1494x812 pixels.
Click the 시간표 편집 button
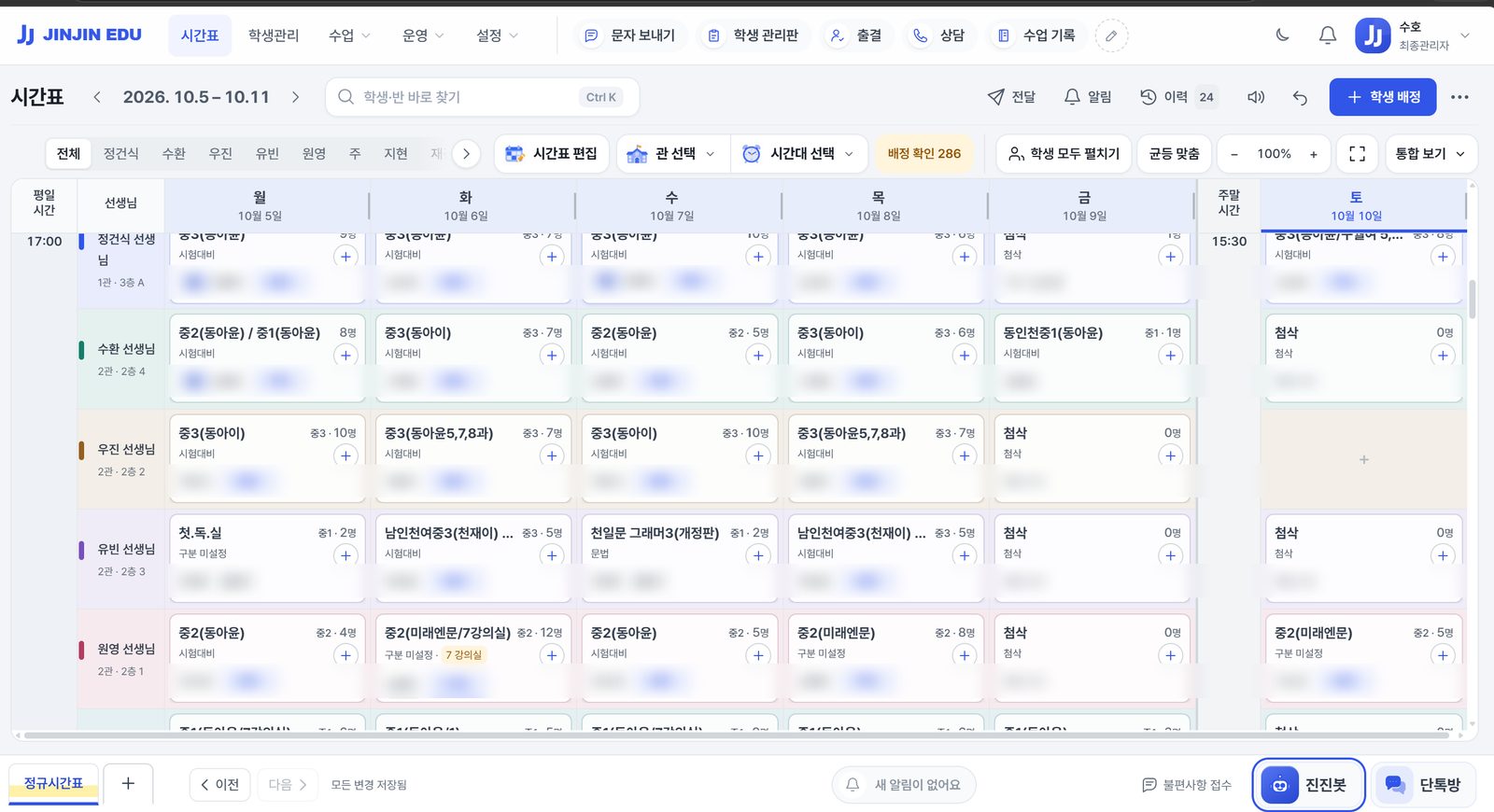[x=552, y=154]
